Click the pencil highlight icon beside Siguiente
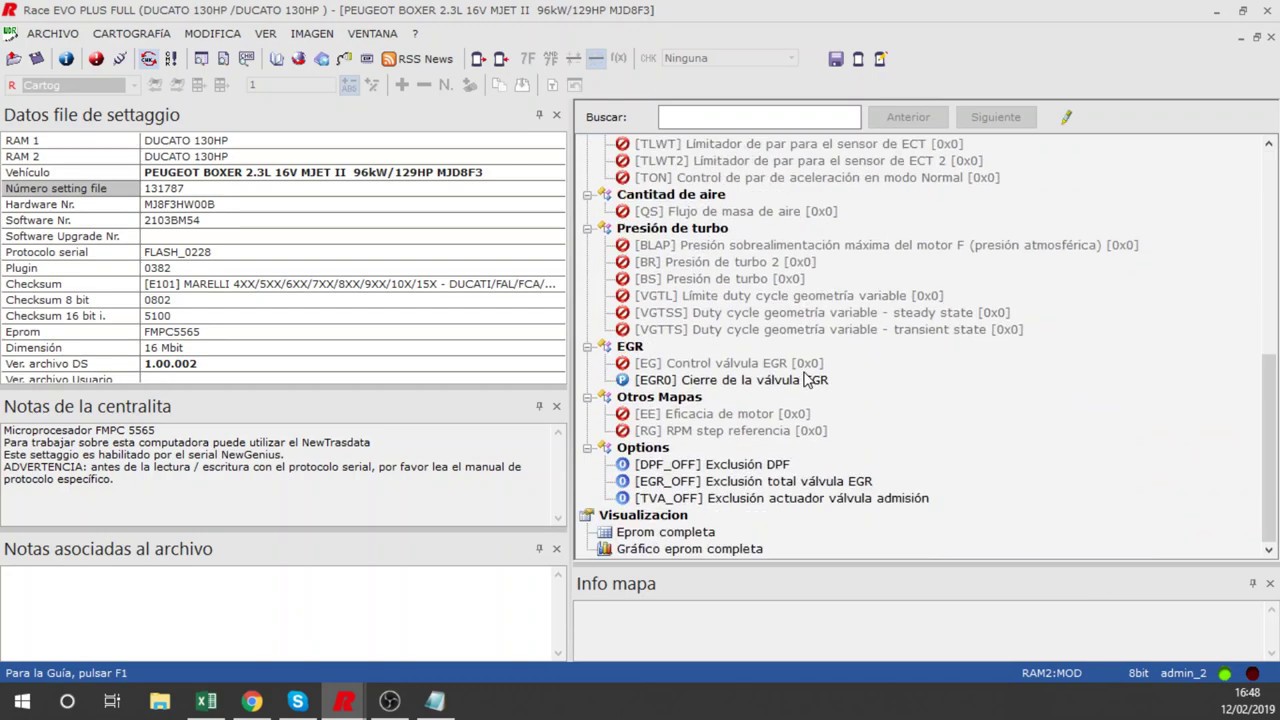Image resolution: width=1280 pixels, height=720 pixels. pos(1066,117)
